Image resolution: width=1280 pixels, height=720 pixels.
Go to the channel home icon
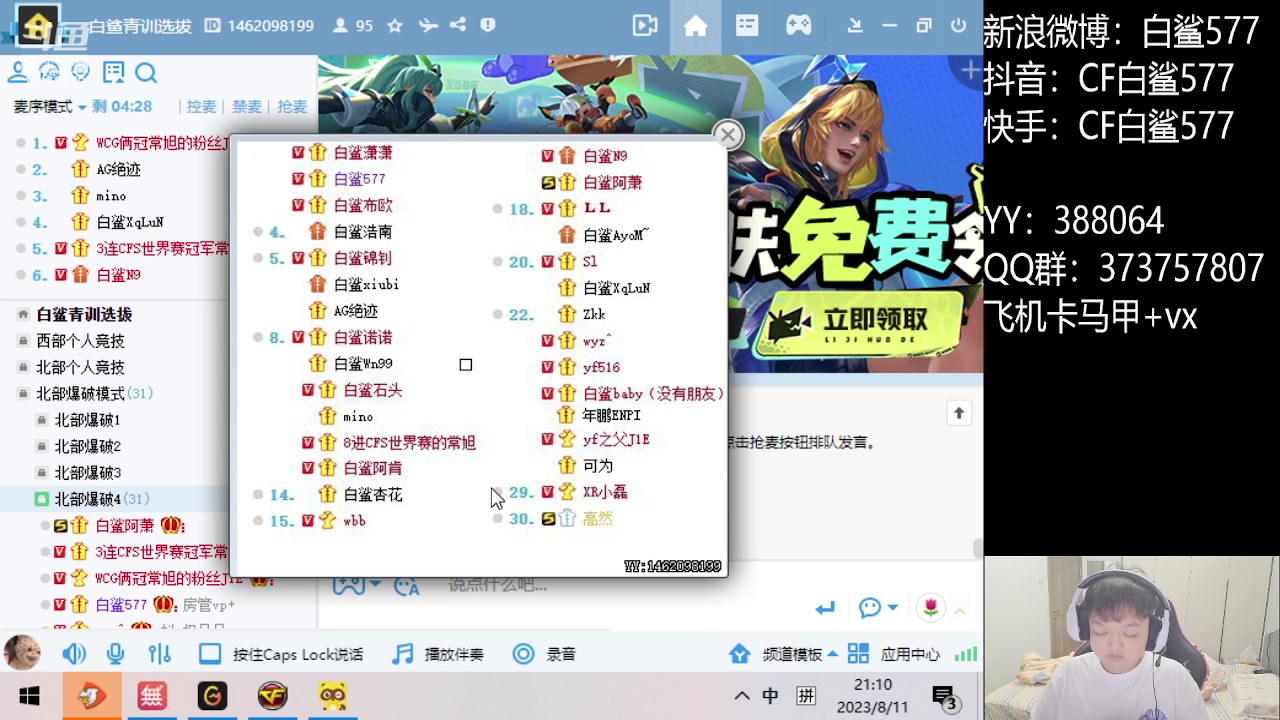tap(696, 26)
